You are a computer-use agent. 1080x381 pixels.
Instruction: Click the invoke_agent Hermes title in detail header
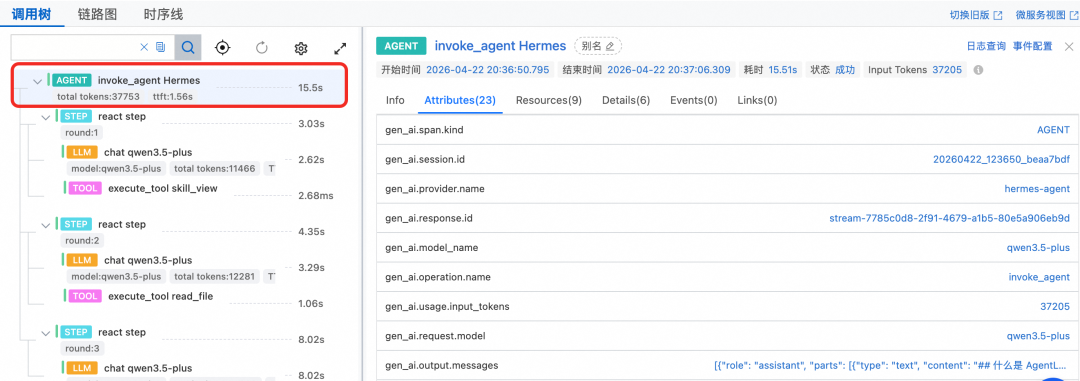click(x=500, y=46)
